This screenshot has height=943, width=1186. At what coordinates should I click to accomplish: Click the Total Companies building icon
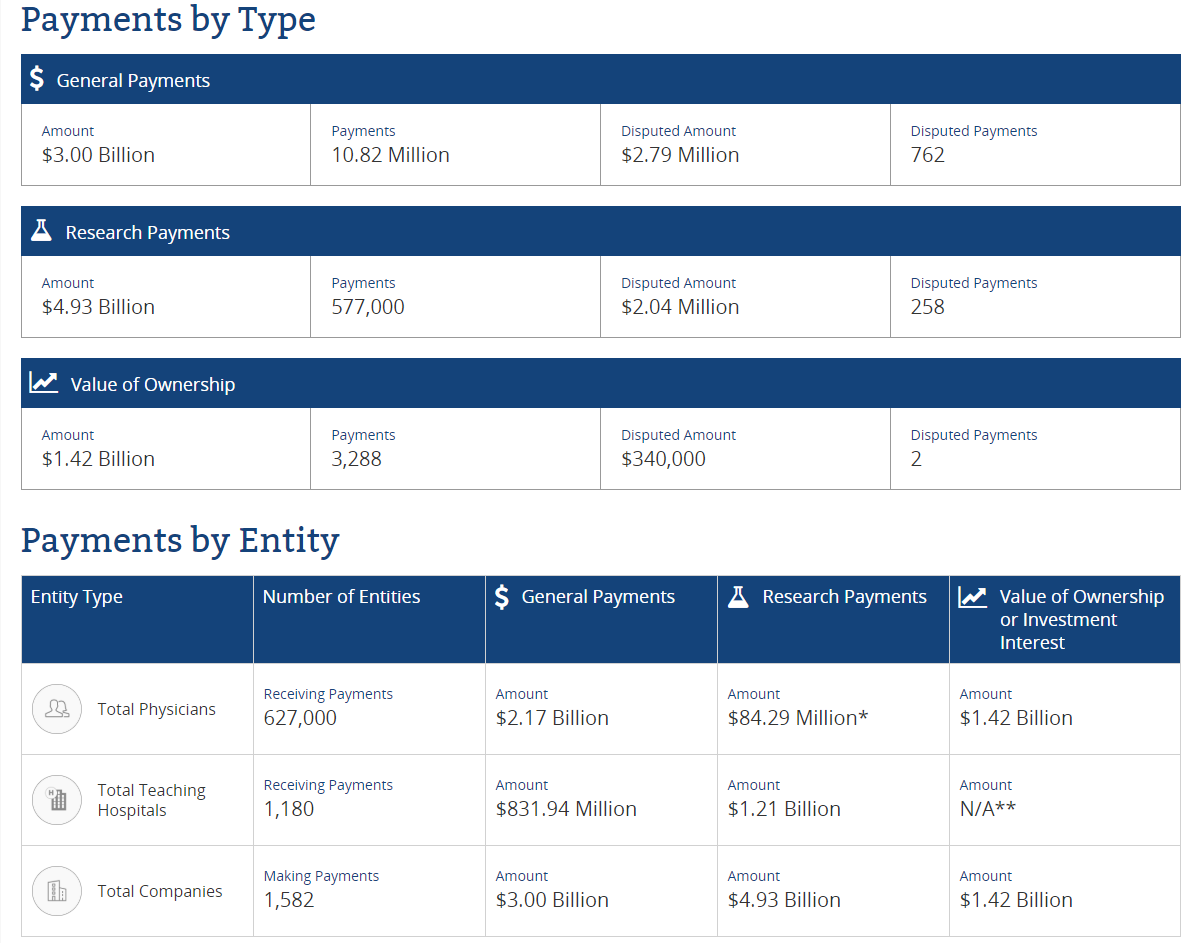pos(57,891)
